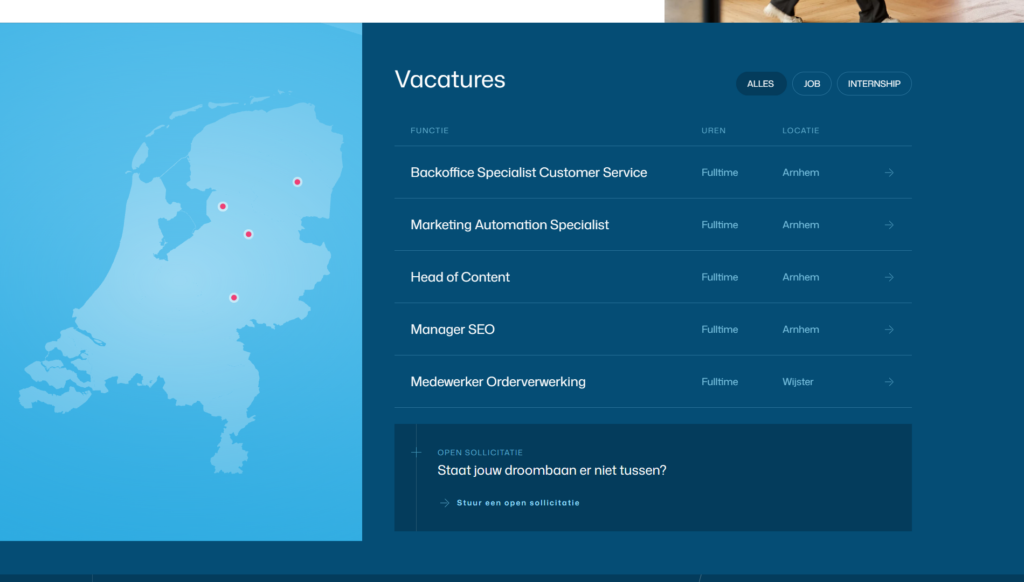Click Wijster location text
Screen dimensions: 1024x582
point(798,382)
